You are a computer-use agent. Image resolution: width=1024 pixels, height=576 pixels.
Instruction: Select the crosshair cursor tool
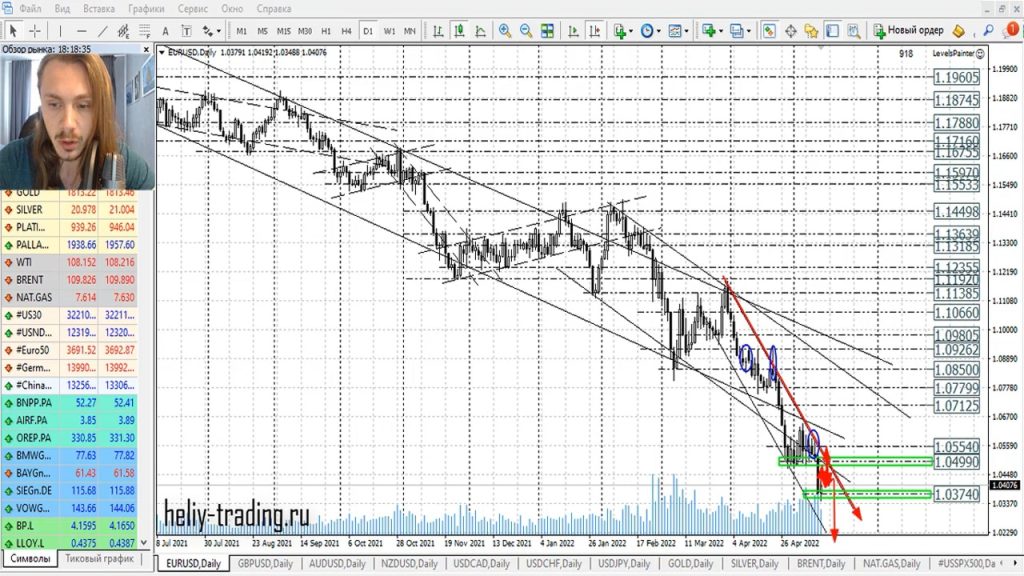(x=36, y=31)
